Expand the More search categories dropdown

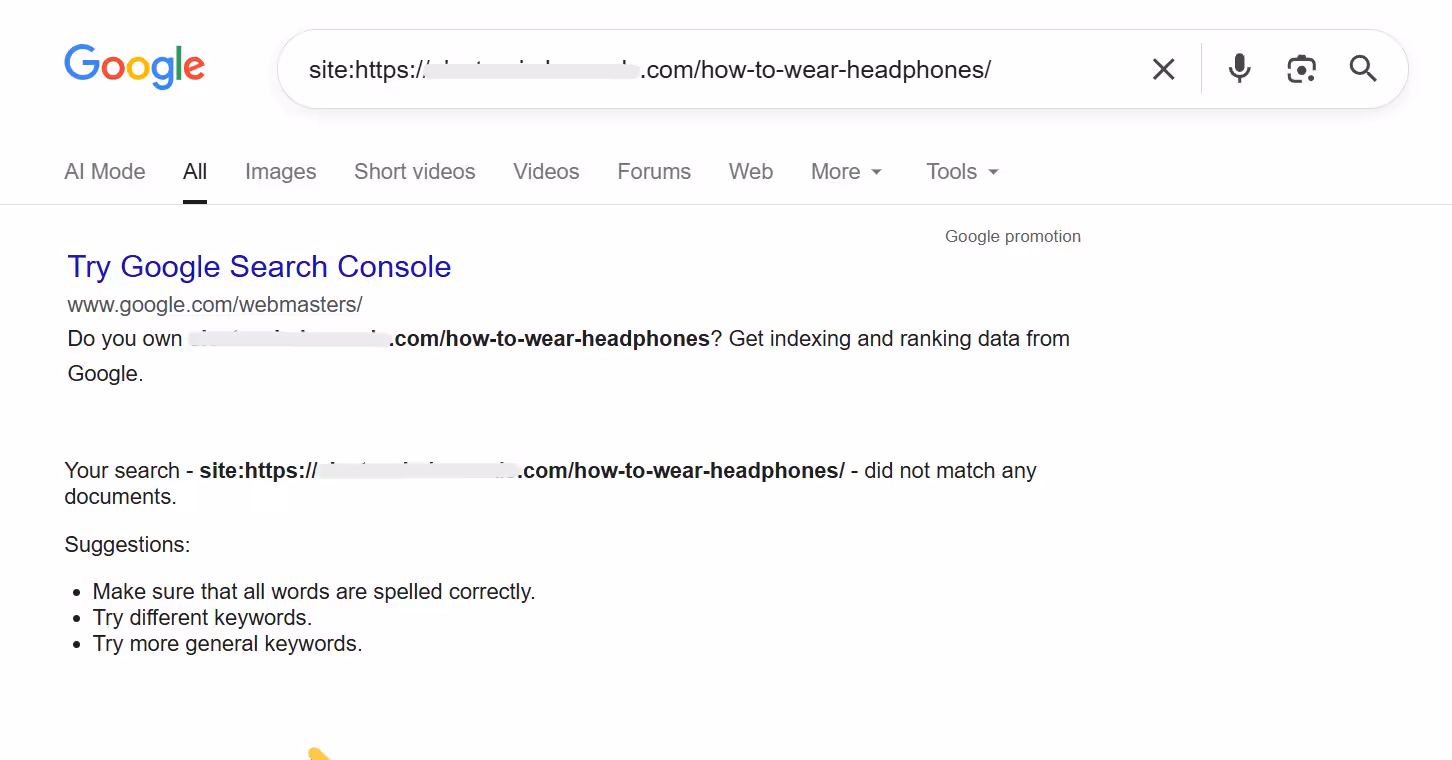[x=845, y=171]
